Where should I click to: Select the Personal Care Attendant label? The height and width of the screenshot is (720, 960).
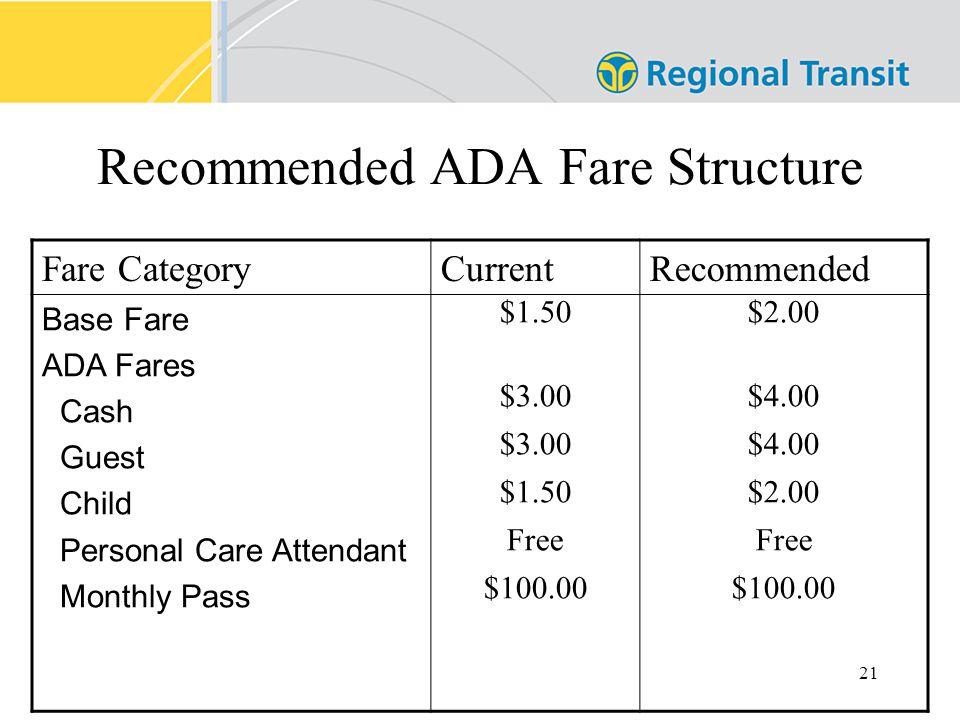pyautogui.click(x=233, y=550)
